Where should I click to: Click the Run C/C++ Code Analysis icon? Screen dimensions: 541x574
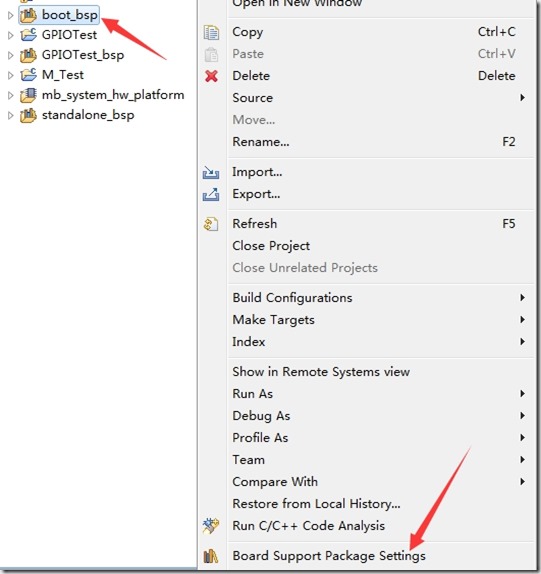(x=211, y=526)
